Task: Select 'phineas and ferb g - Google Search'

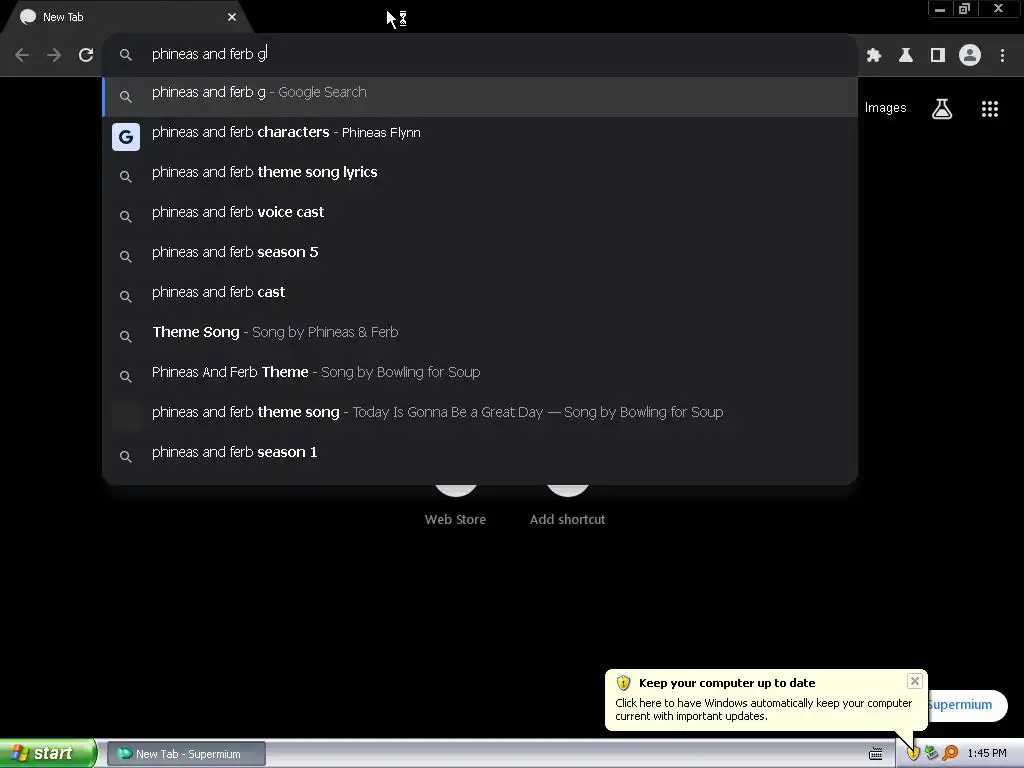Action: 480,96
